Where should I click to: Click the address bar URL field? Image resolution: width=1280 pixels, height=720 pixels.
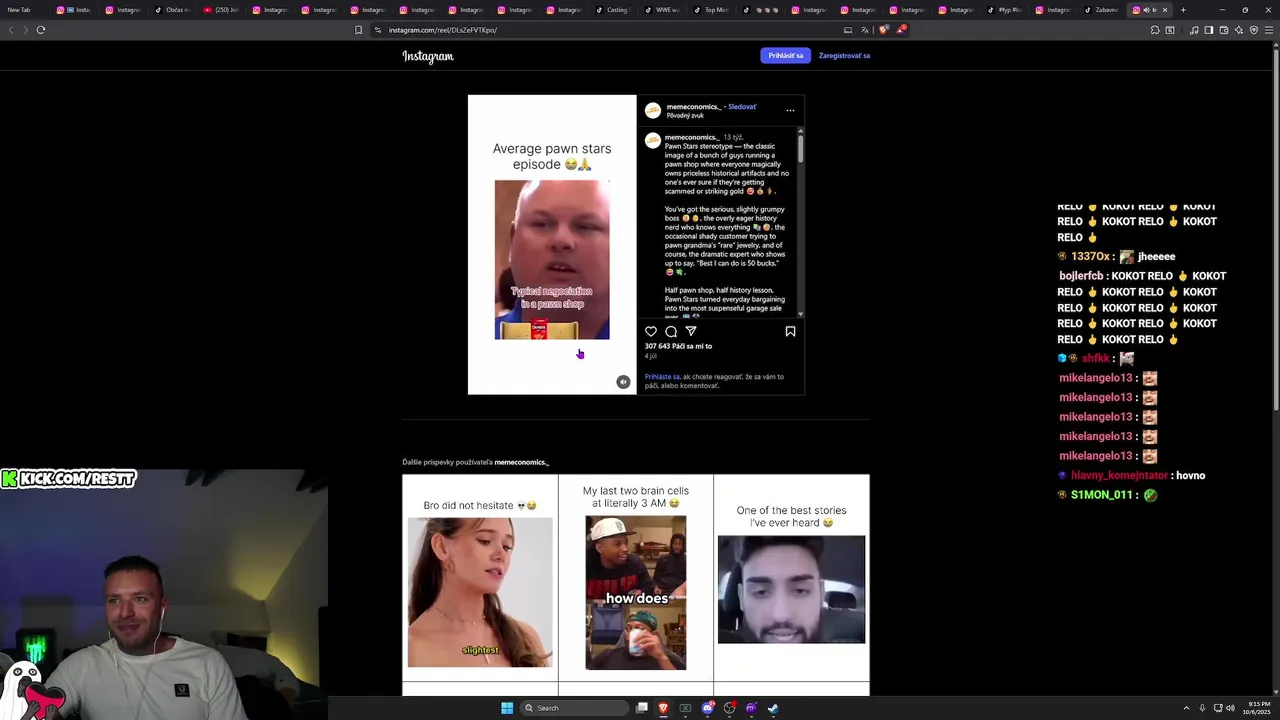pyautogui.click(x=610, y=30)
